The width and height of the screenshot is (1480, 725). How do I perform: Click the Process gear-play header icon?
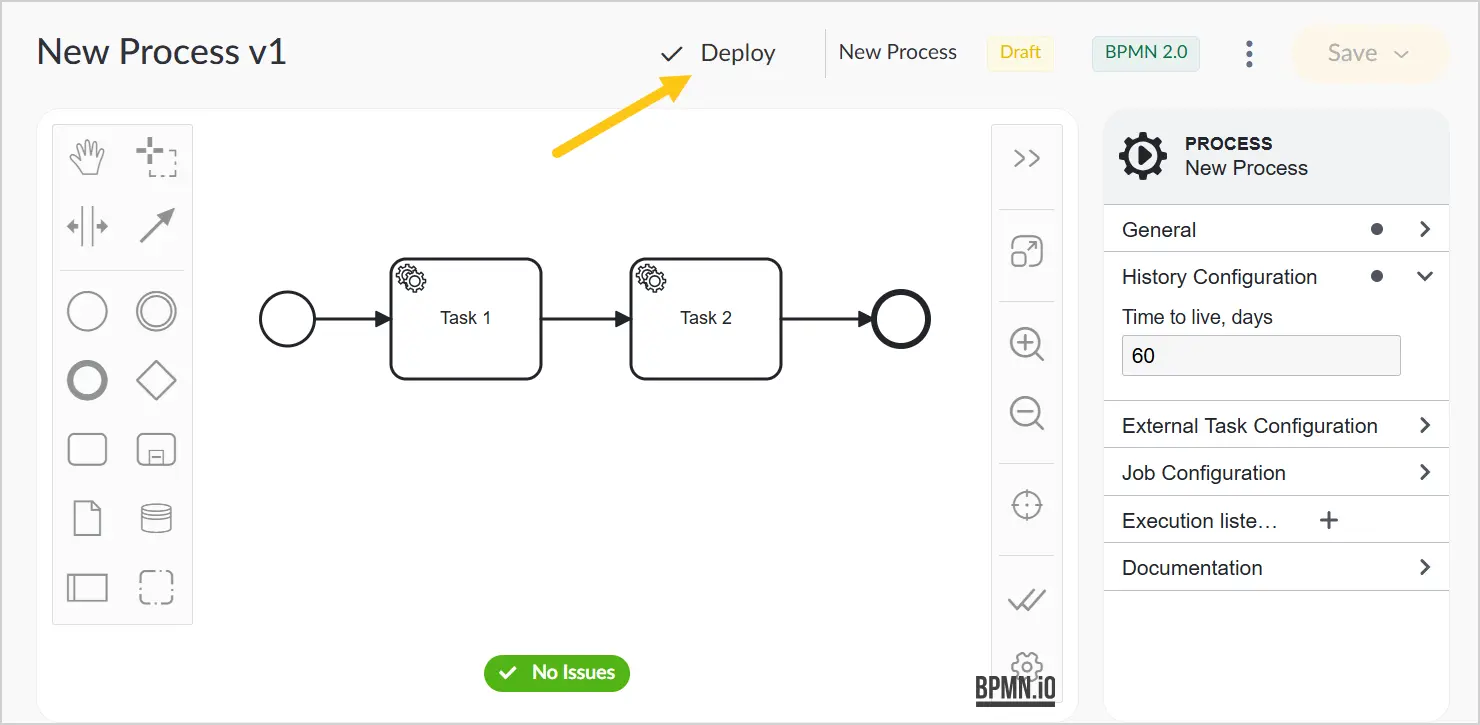point(1143,156)
